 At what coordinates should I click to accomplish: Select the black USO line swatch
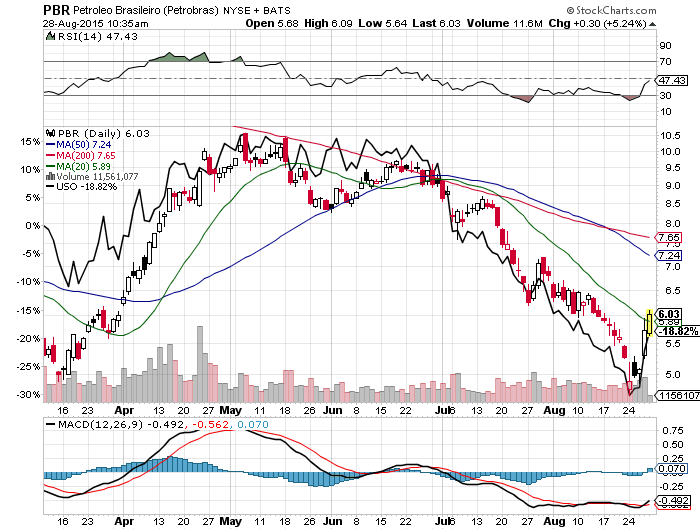(x=50, y=187)
